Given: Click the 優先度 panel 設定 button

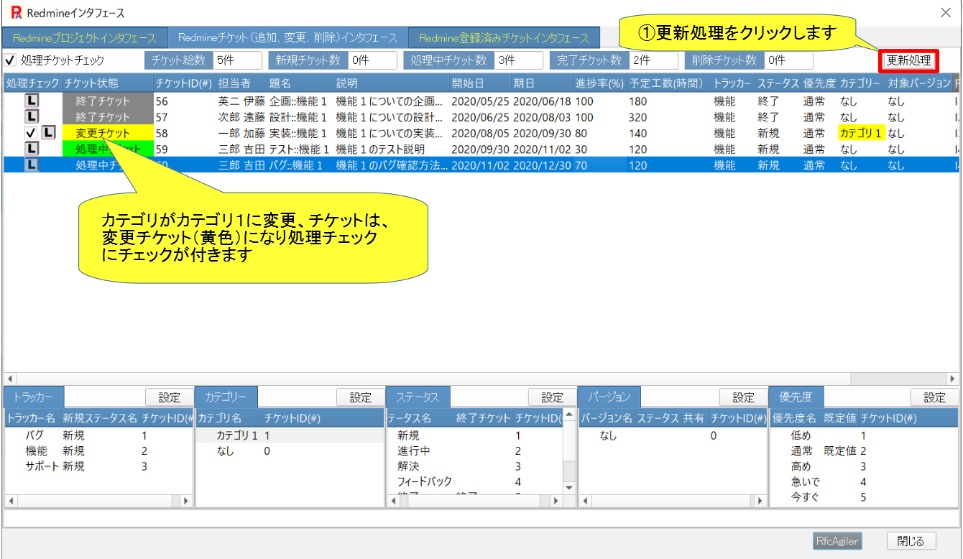Looking at the screenshot, I should click(934, 397).
